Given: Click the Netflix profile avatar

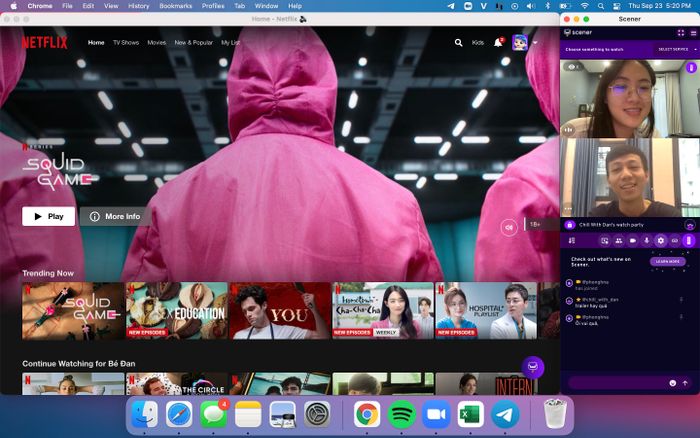Looking at the screenshot, I should (520, 43).
